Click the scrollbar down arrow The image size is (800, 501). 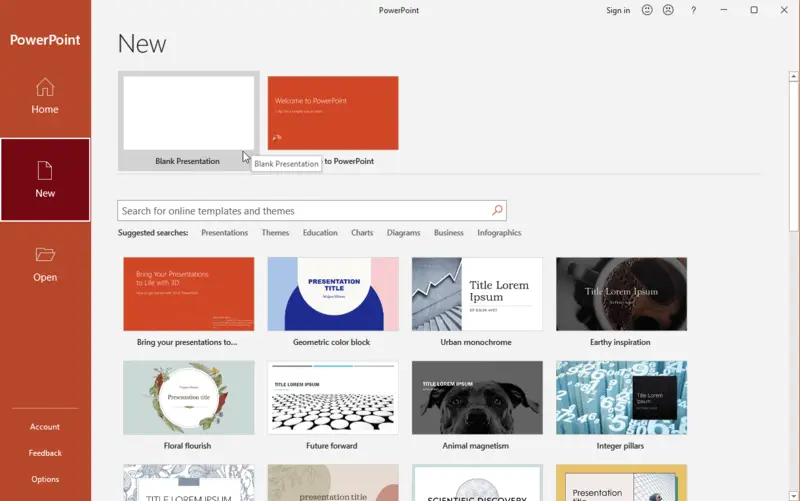pyautogui.click(x=793, y=495)
